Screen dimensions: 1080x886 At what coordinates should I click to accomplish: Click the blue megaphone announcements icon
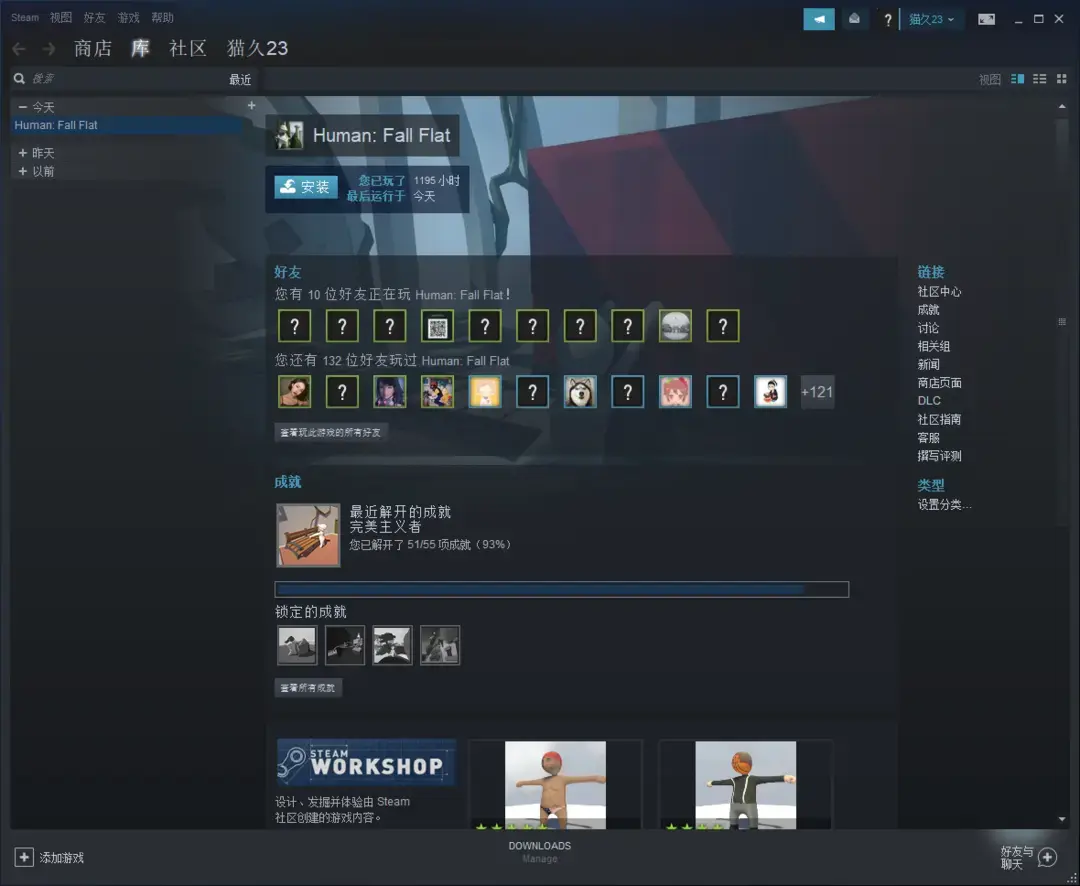(x=818, y=19)
